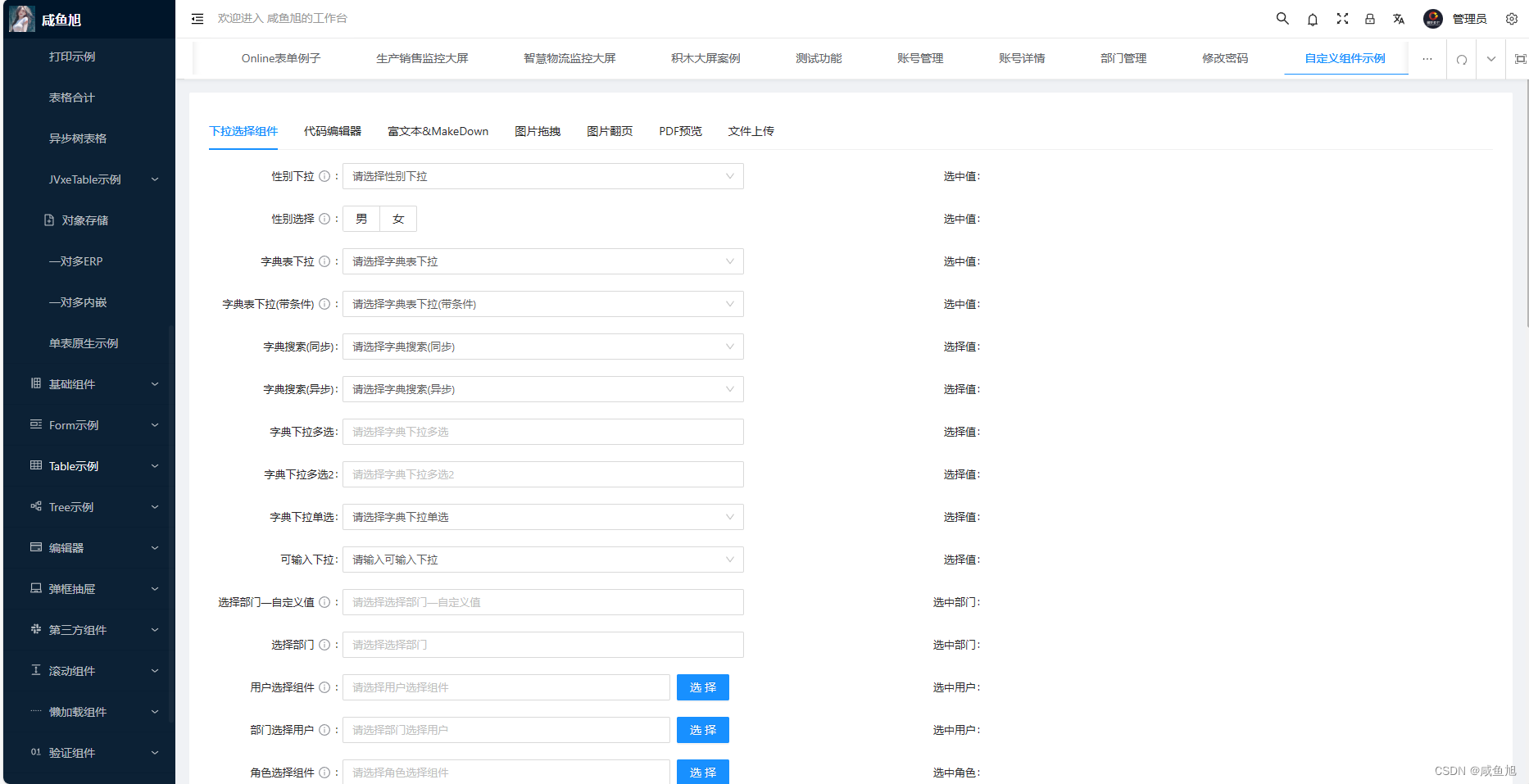1529x784 pixels.
Task: Toggle fullscreen icon in header
Action: point(1342,18)
